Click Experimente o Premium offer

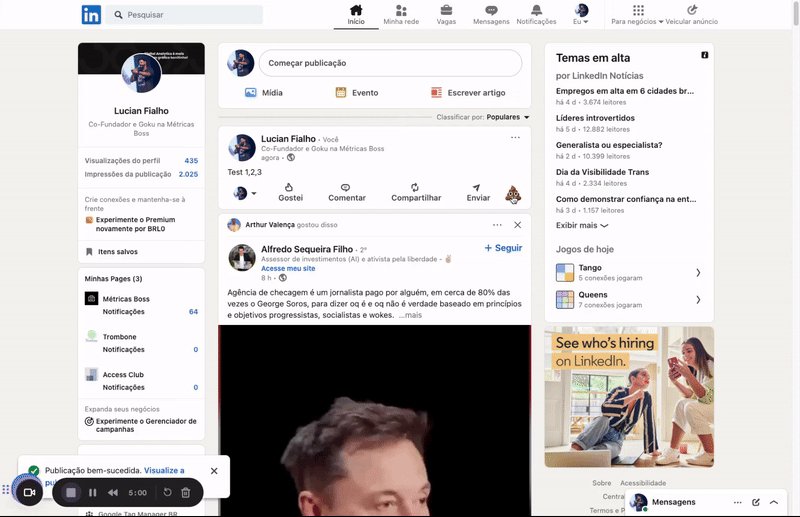[135, 224]
